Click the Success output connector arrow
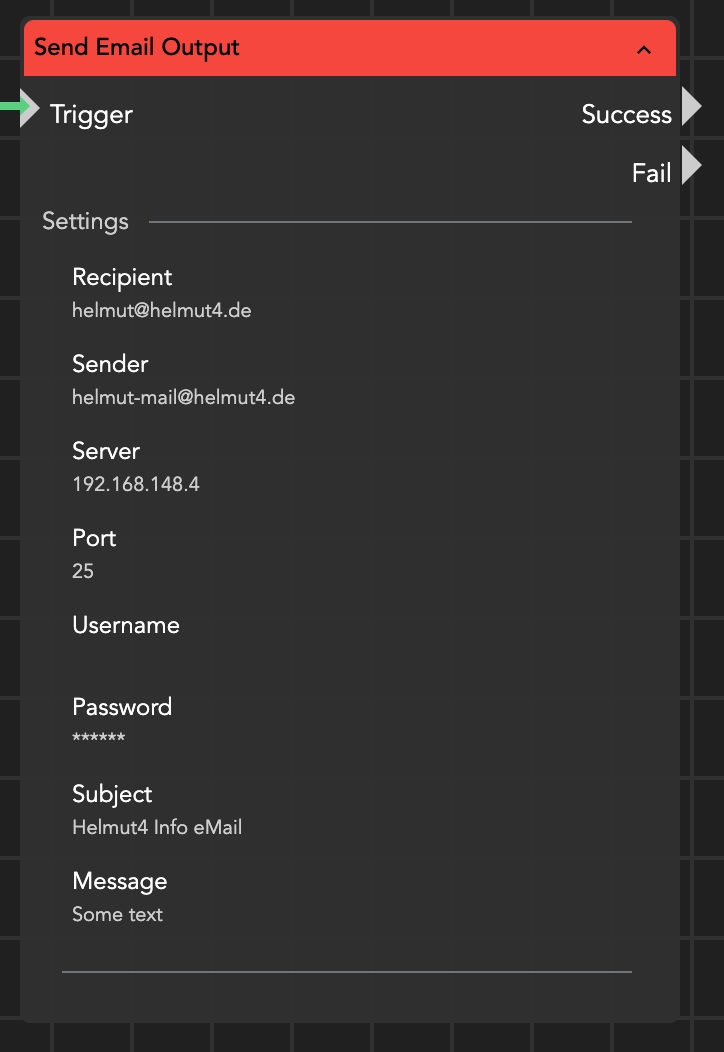724x1052 pixels. (x=692, y=106)
